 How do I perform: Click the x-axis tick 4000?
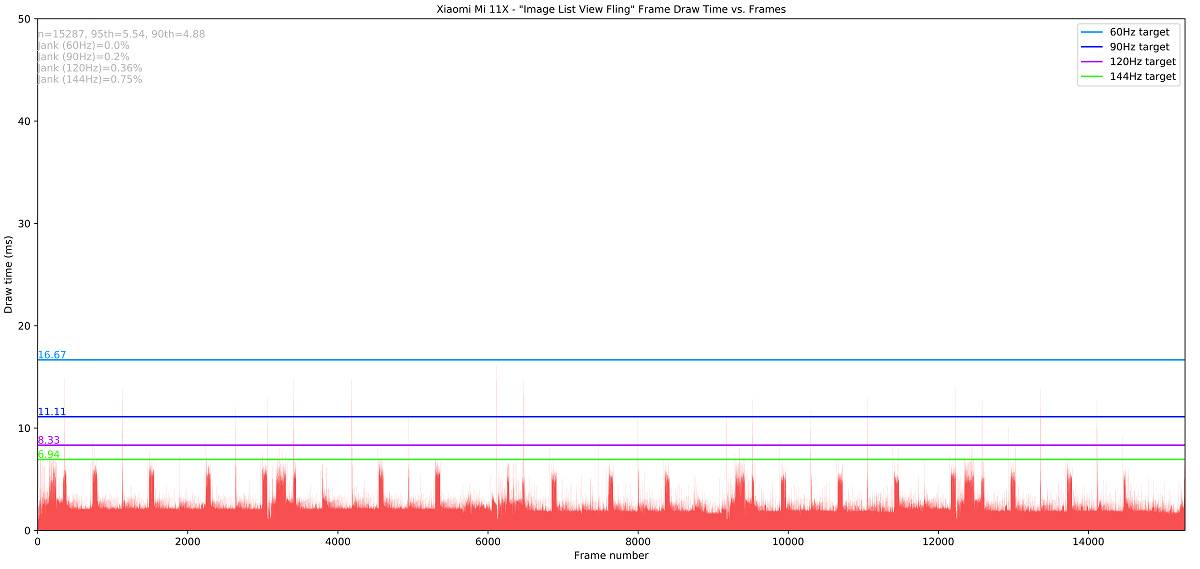[337, 541]
